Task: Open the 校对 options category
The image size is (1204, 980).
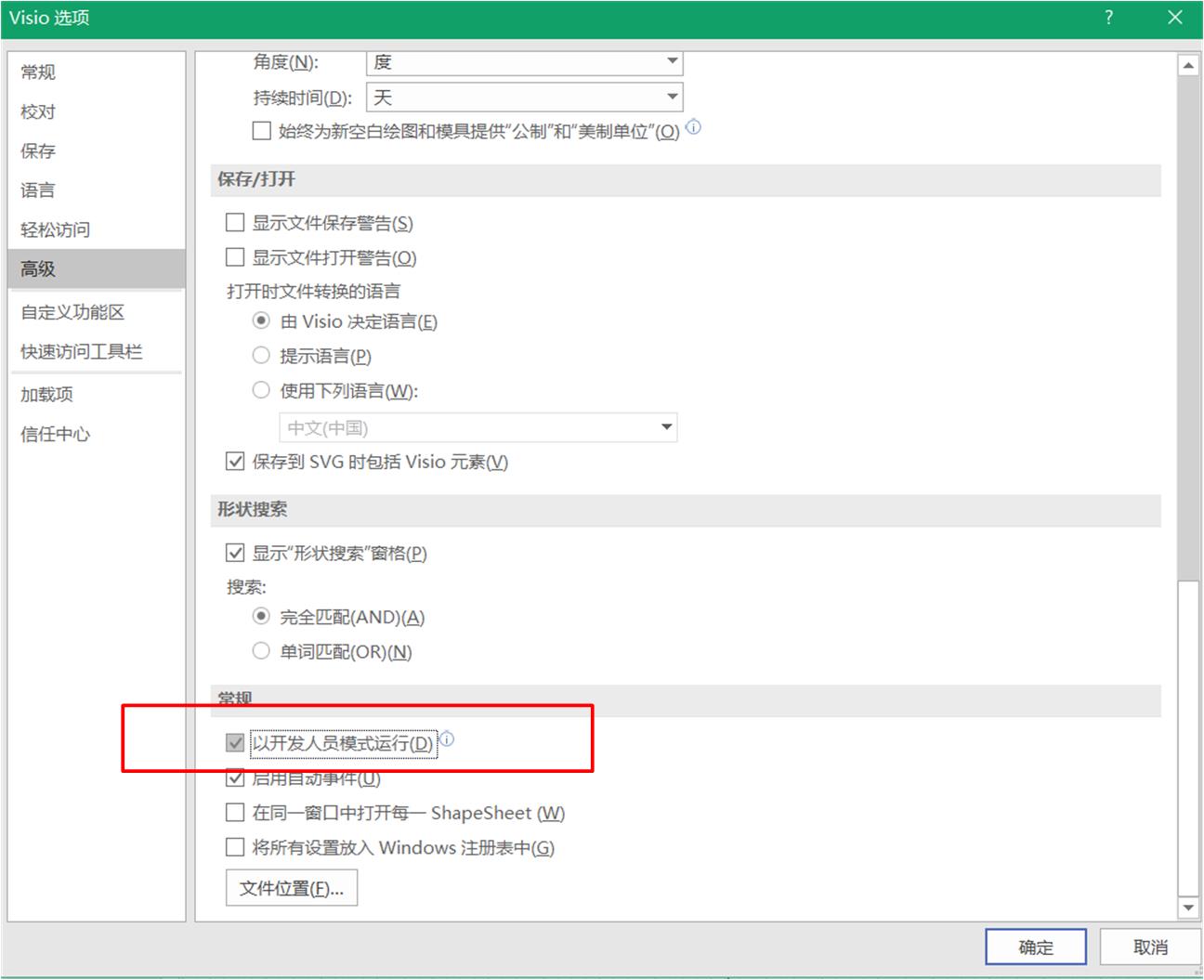Action: tap(97, 111)
